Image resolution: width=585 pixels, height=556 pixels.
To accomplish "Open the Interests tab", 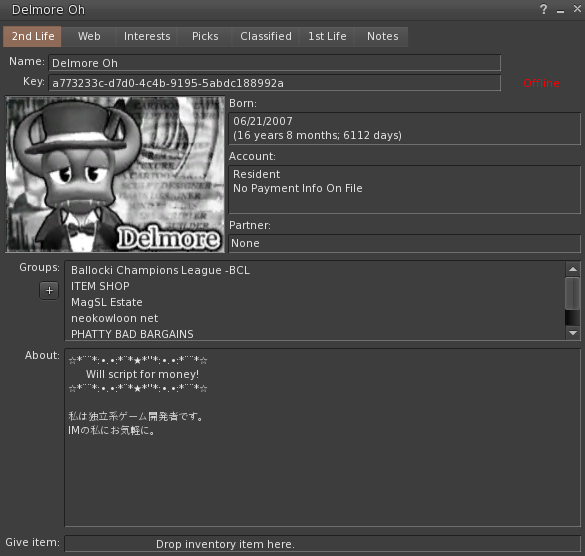I will 147,37.
